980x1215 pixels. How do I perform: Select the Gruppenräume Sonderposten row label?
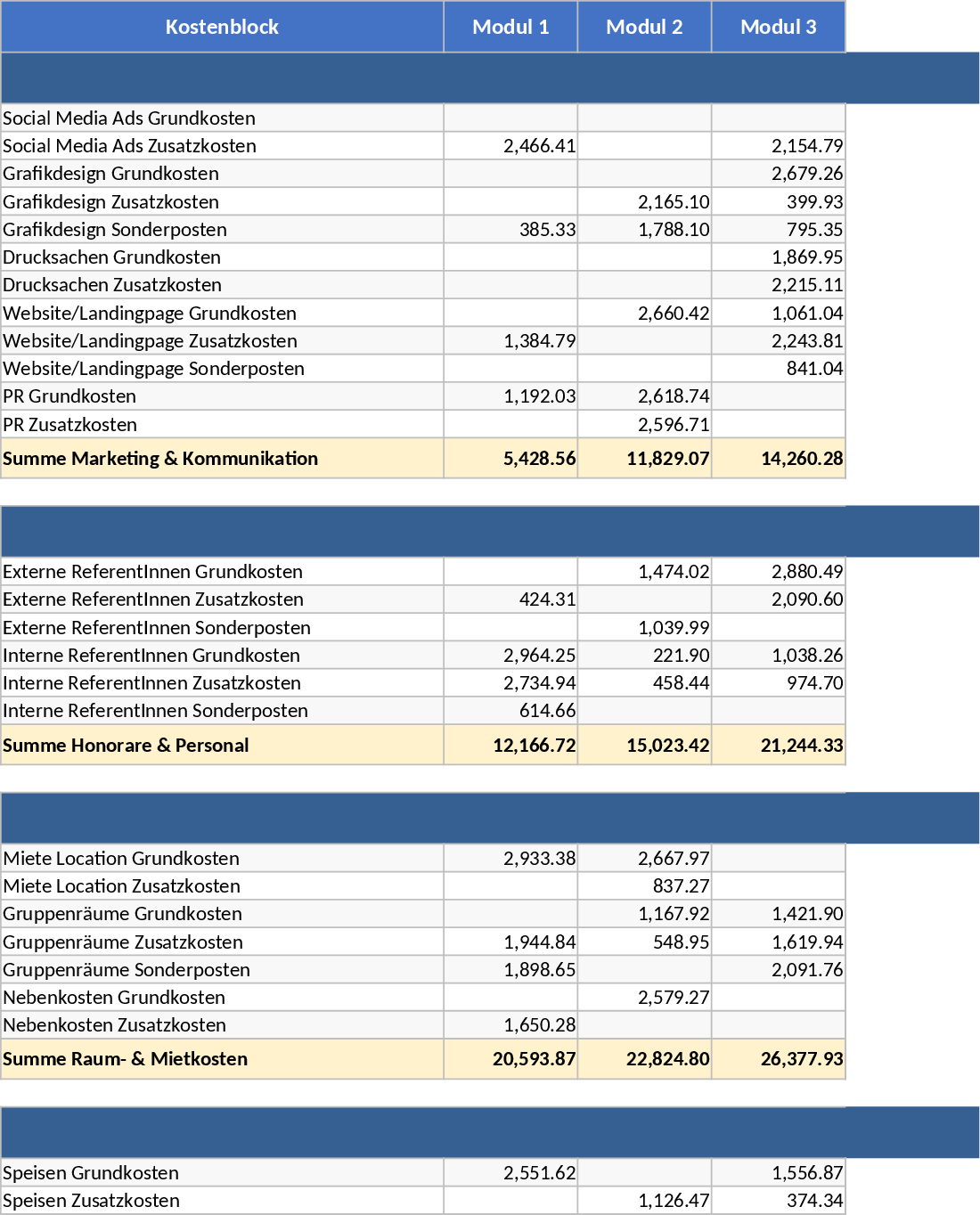pyautogui.click(x=127, y=970)
